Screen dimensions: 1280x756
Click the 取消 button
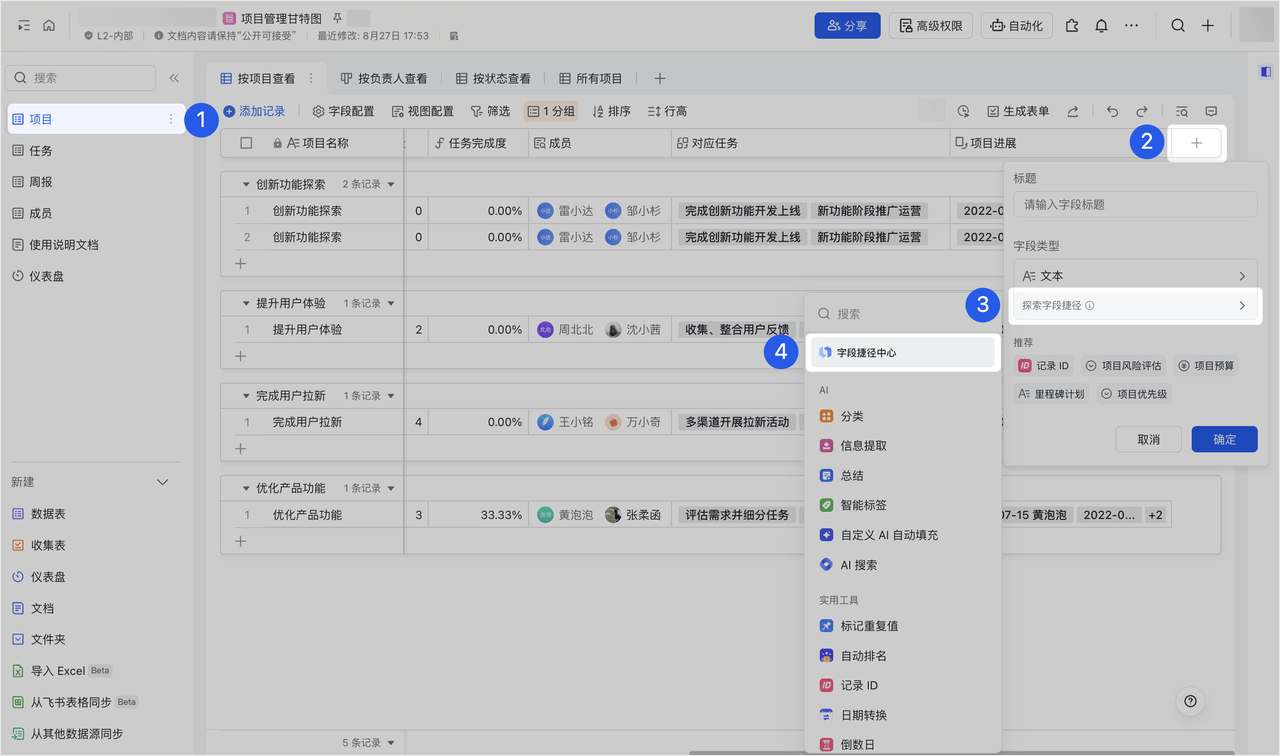pyautogui.click(x=1148, y=439)
